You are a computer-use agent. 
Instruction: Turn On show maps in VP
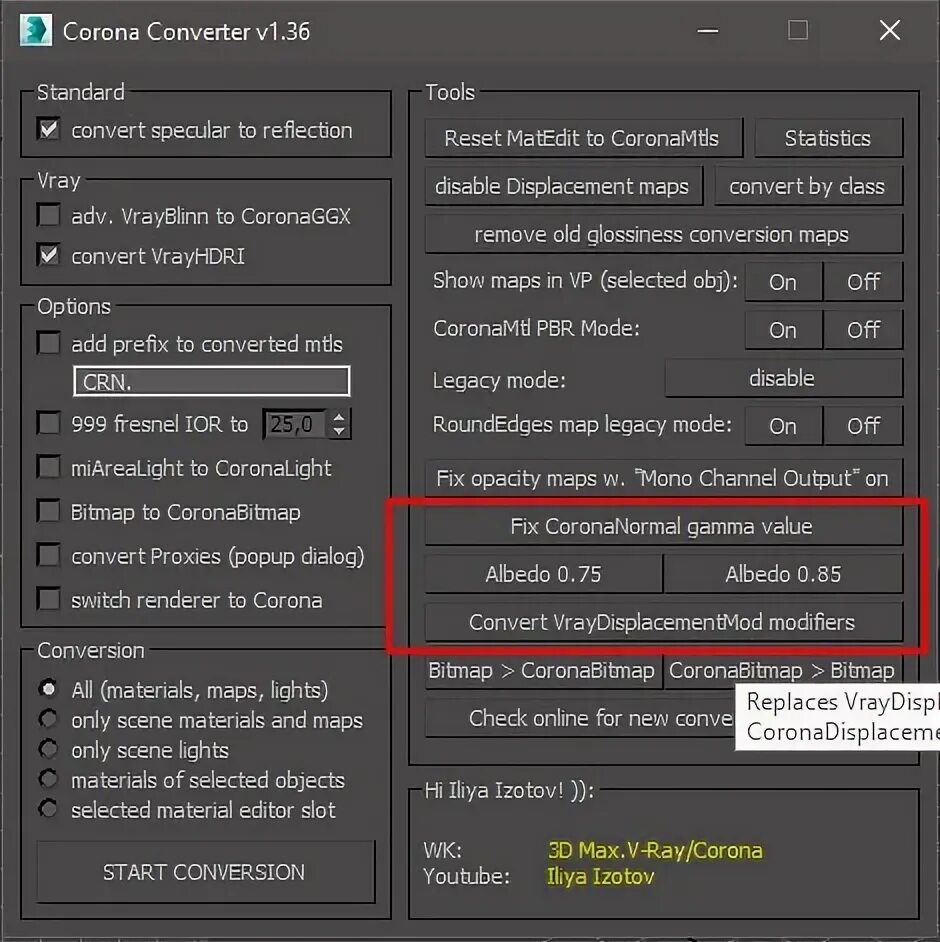(783, 282)
